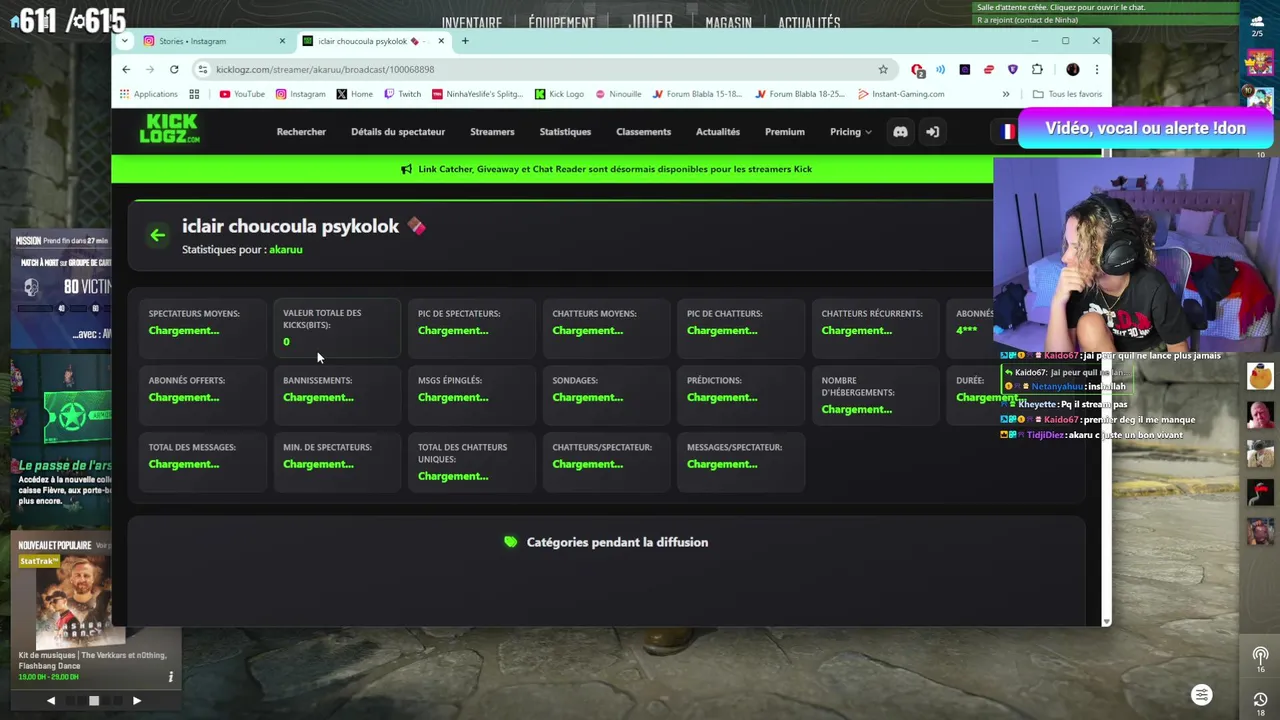Open the tab search chevron in Chrome
The height and width of the screenshot is (720, 1280).
click(x=124, y=41)
